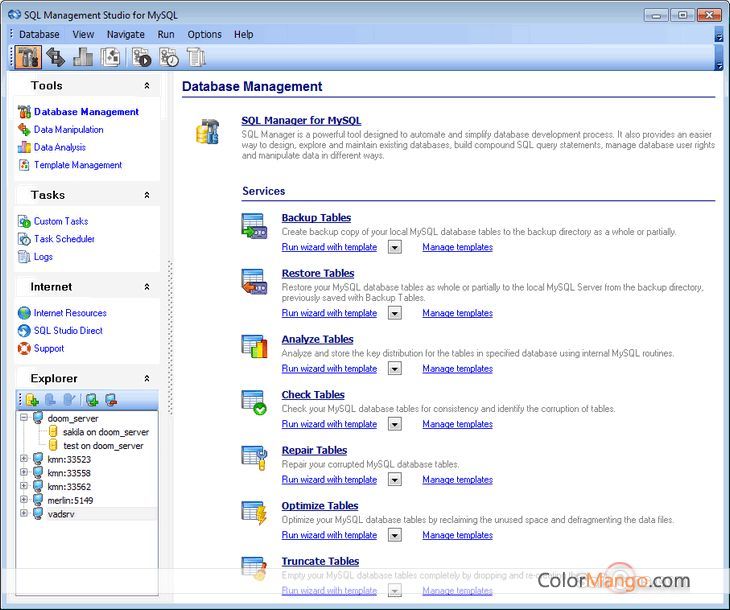Open Template Management in Tools panel

(x=78, y=165)
